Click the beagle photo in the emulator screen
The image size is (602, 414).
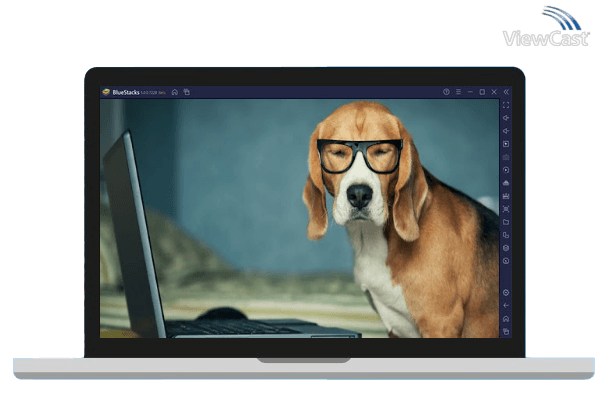299,219
